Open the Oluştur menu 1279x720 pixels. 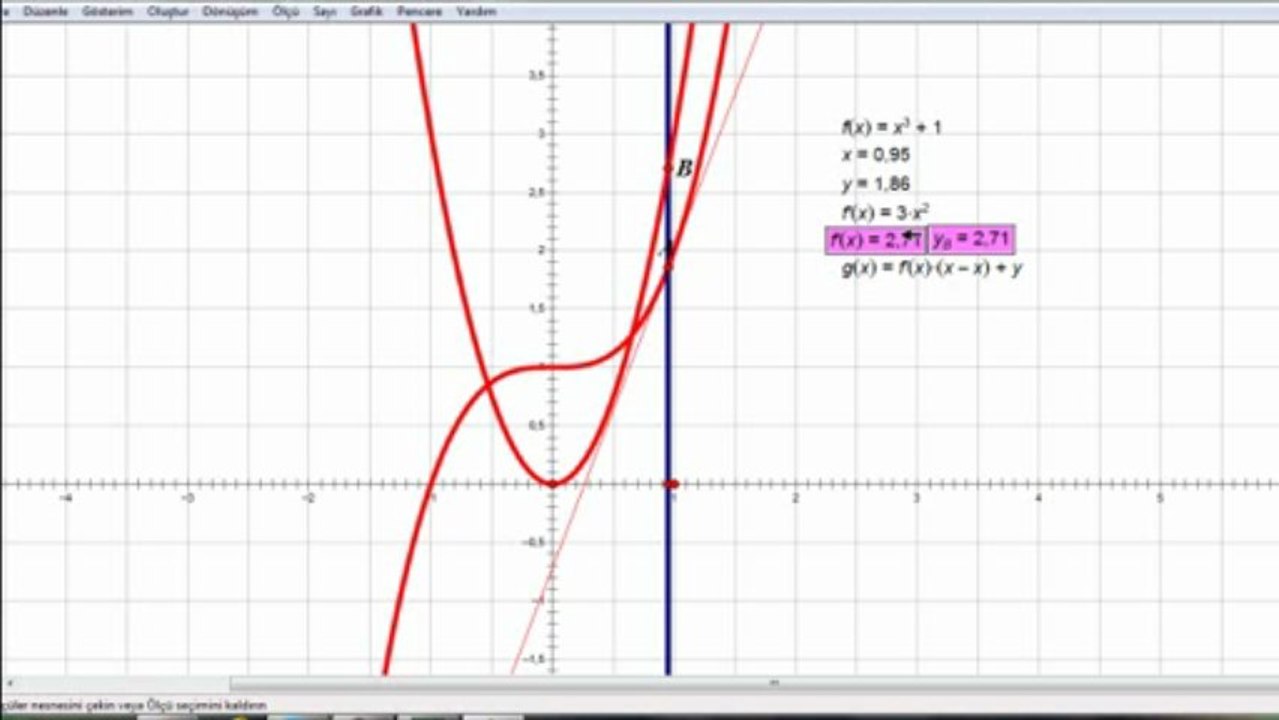167,11
